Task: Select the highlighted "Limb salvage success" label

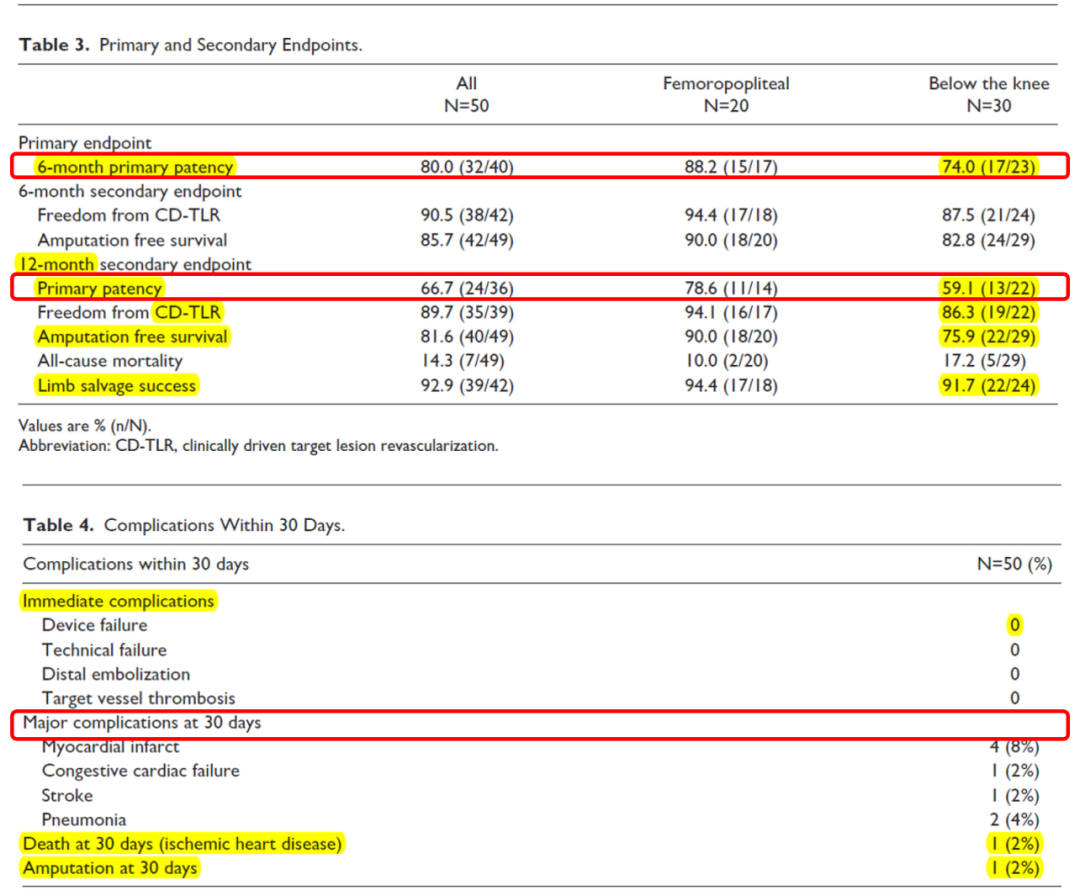Action: (x=117, y=385)
